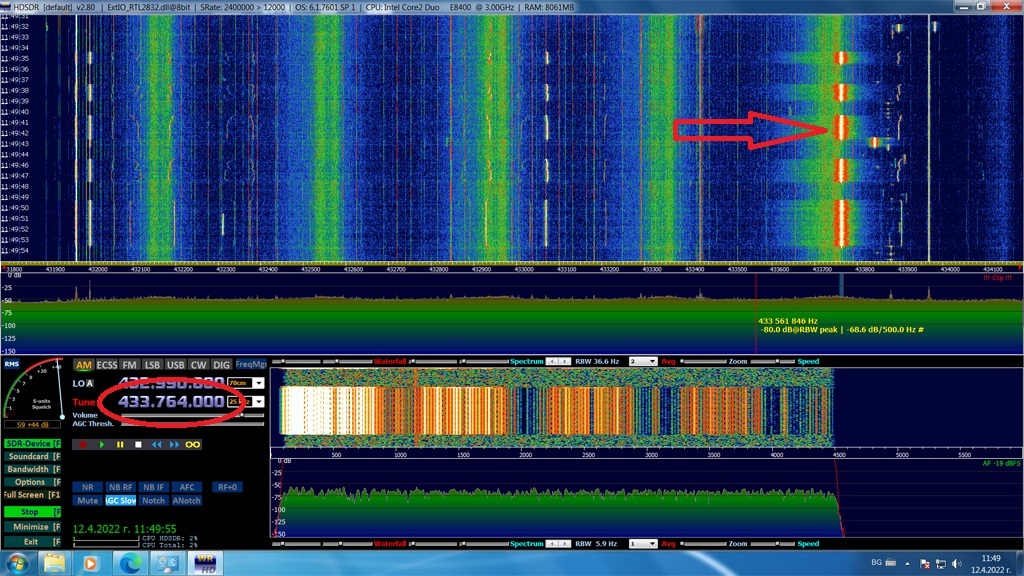
Task: Select the FM demodulation mode
Action: tap(129, 365)
